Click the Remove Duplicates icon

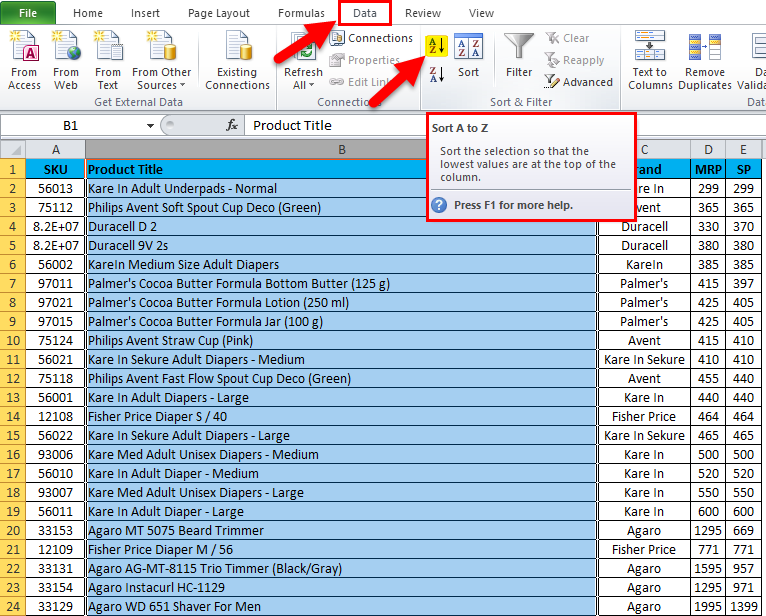704,47
